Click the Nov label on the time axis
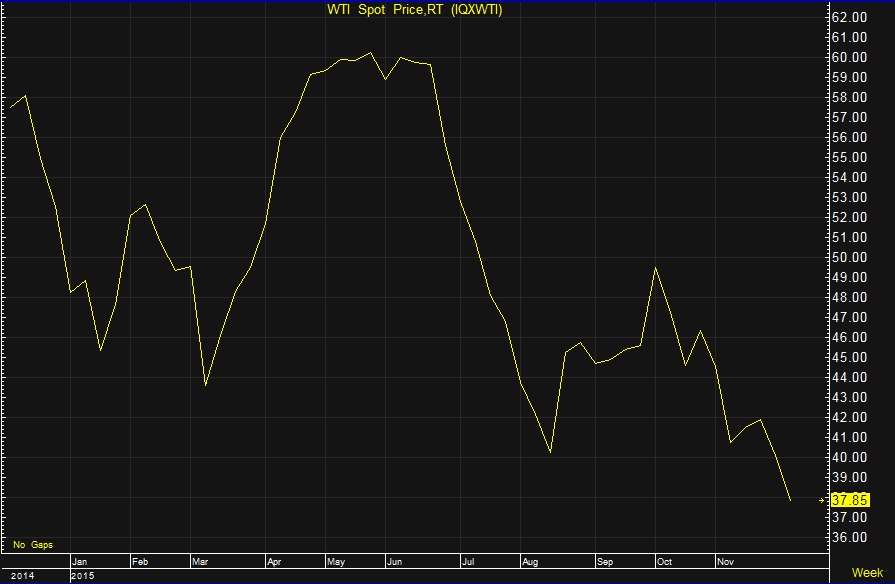Viewport: 895px width, 584px height. [725, 562]
